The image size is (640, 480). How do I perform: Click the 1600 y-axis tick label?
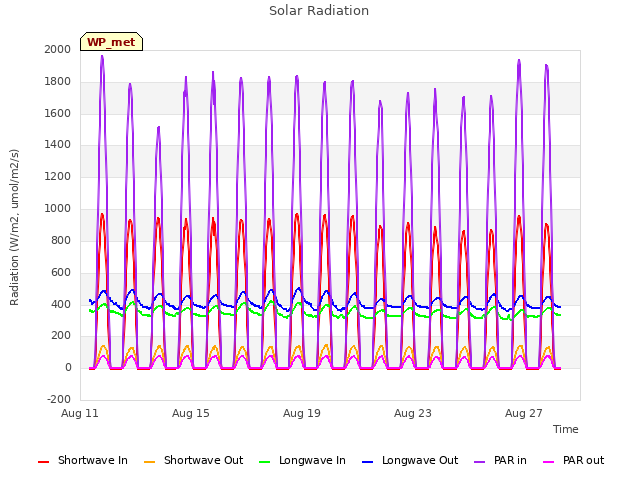[x=58, y=113]
